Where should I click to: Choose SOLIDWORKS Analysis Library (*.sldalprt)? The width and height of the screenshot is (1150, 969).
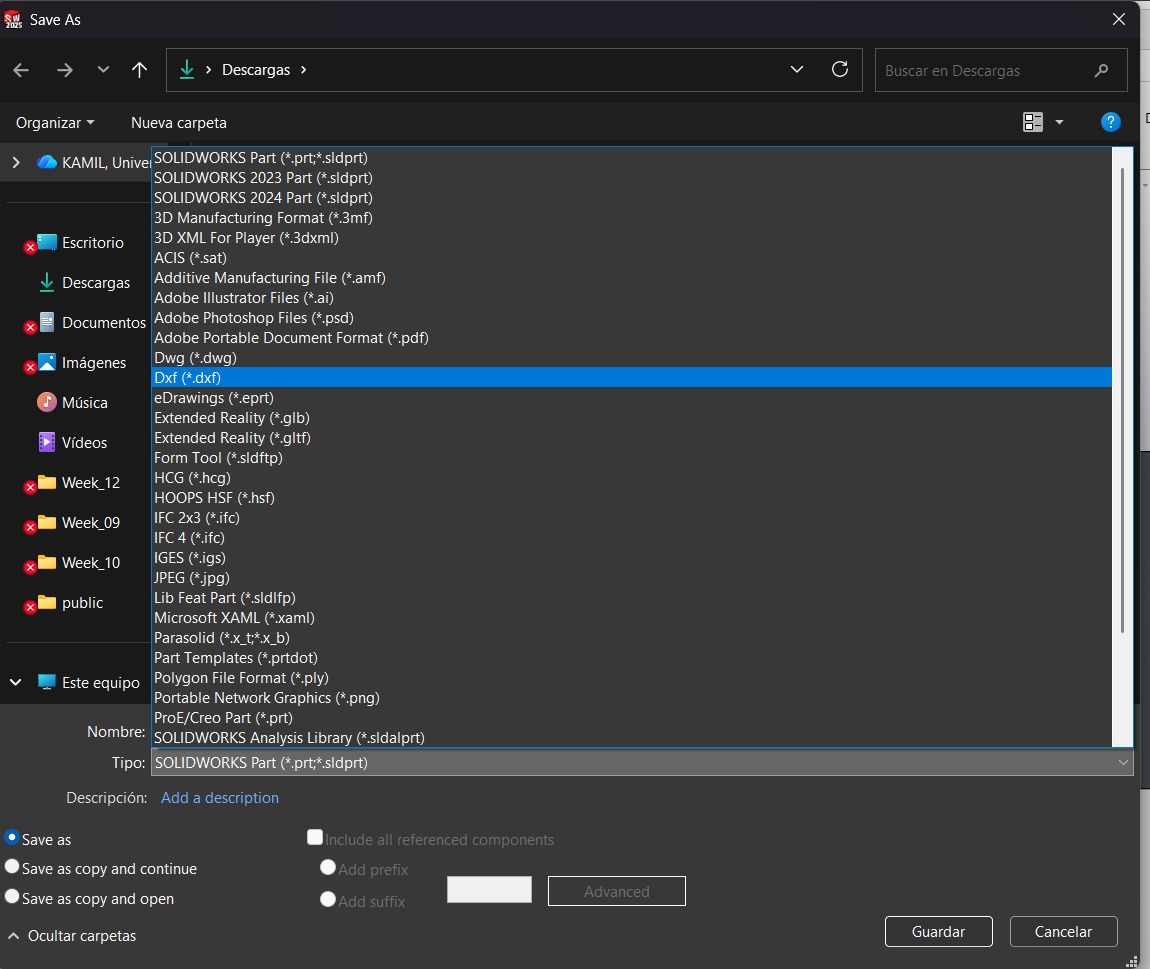631,738
